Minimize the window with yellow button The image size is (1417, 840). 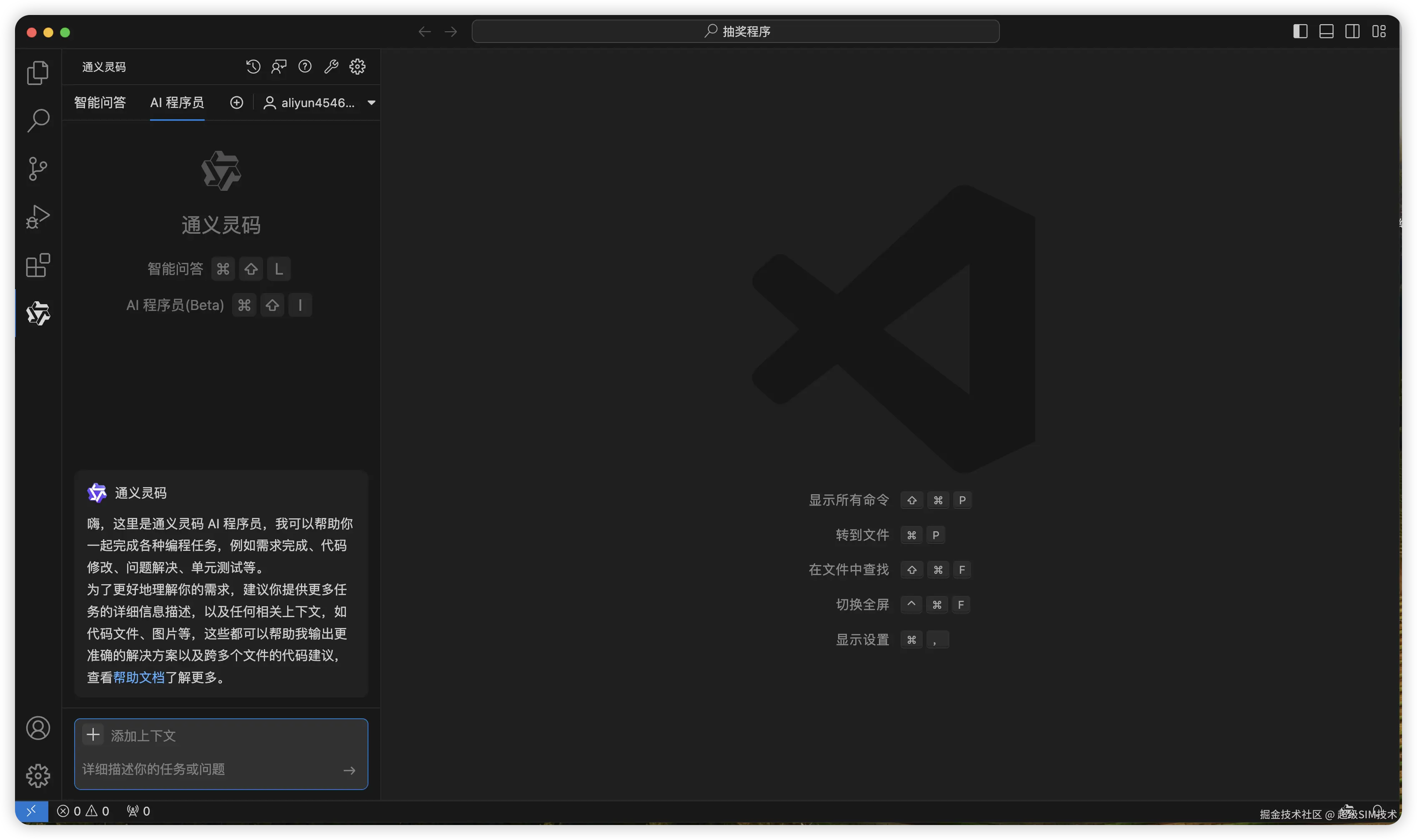(x=49, y=32)
